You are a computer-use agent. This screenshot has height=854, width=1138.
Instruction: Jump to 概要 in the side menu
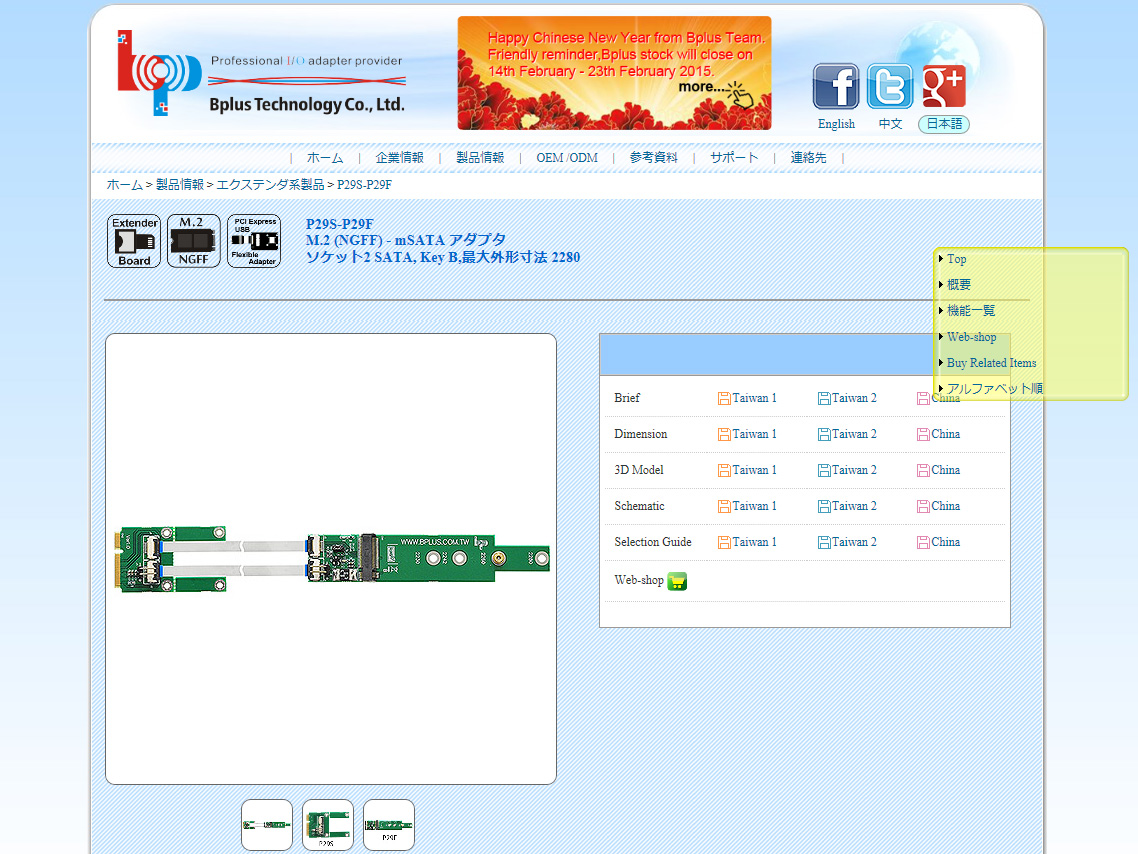(958, 284)
